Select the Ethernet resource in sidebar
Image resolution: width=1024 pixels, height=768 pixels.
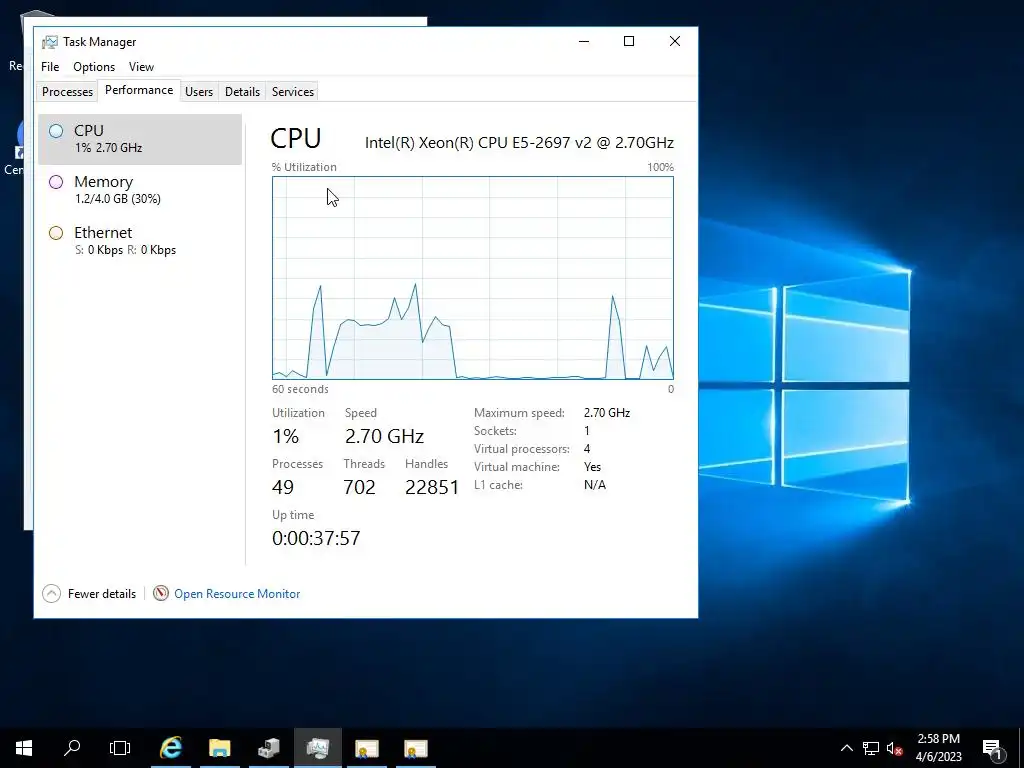[x=140, y=241]
